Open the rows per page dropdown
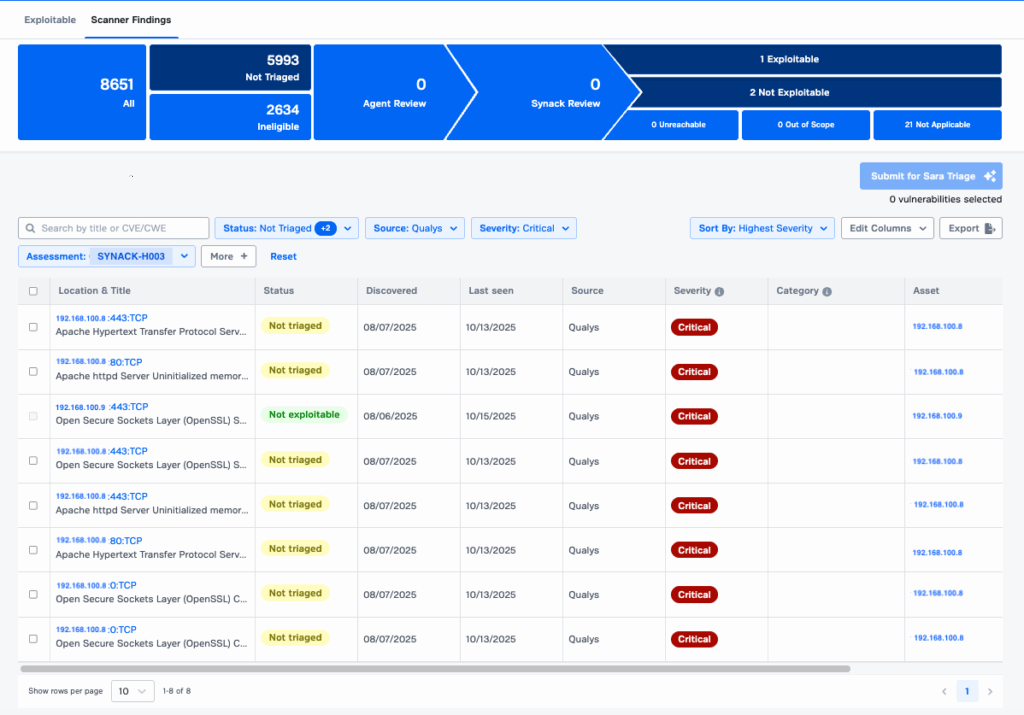 pos(132,691)
